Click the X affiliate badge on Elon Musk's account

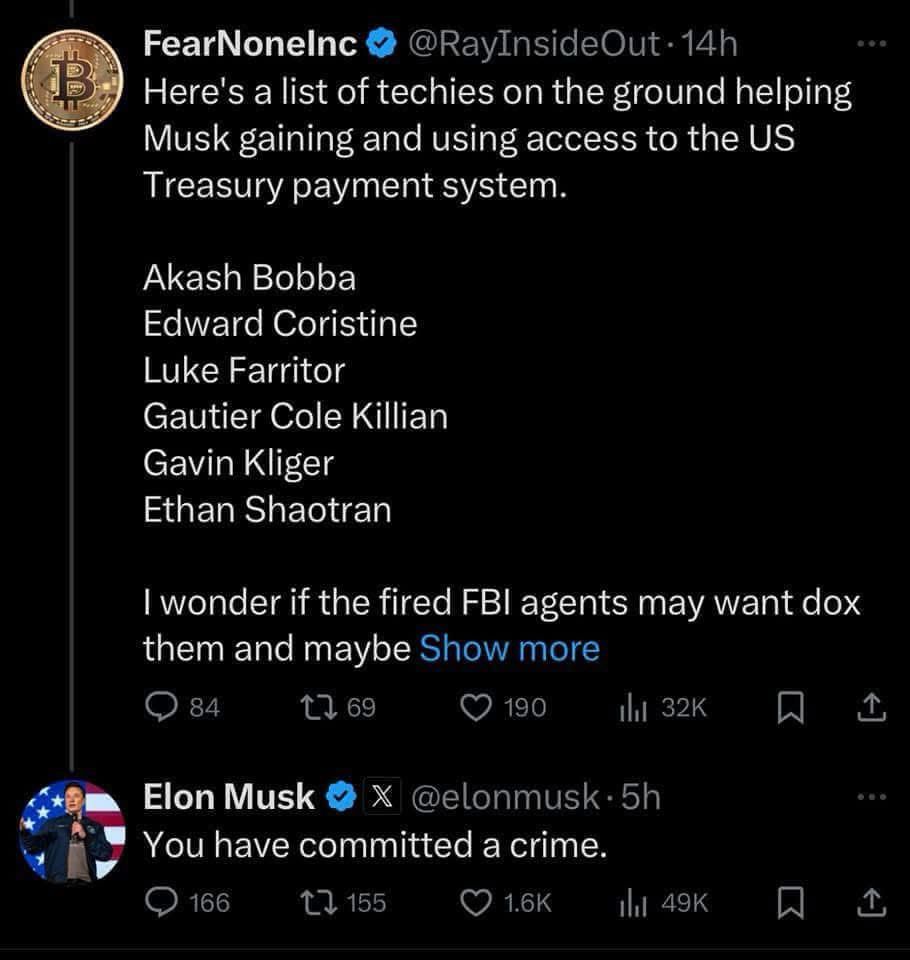point(382,796)
